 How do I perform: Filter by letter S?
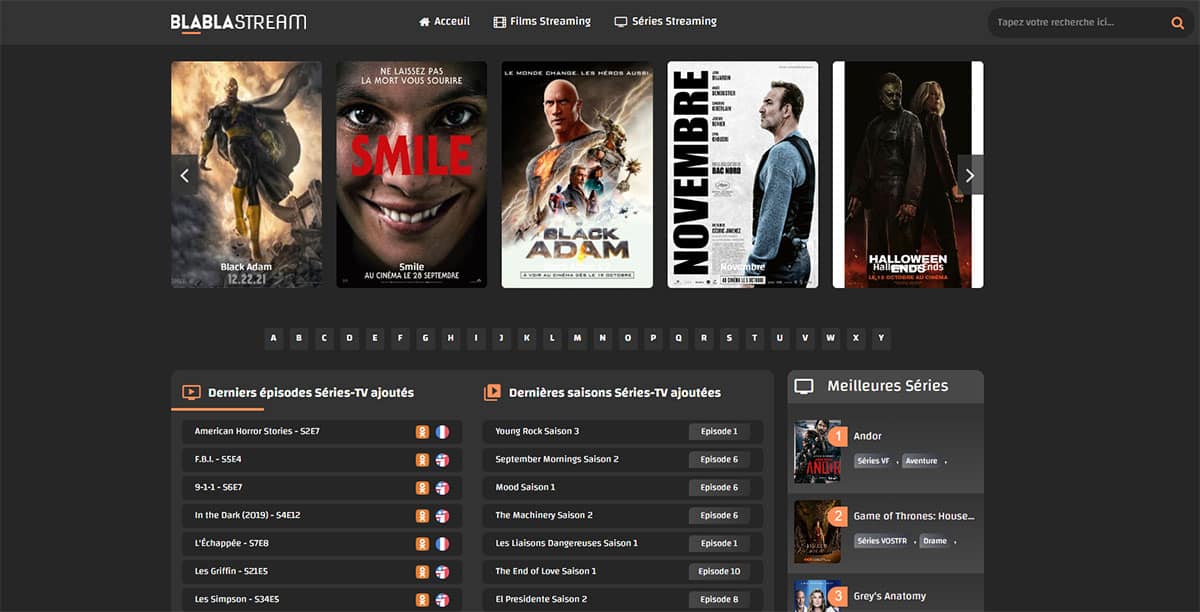coord(729,338)
